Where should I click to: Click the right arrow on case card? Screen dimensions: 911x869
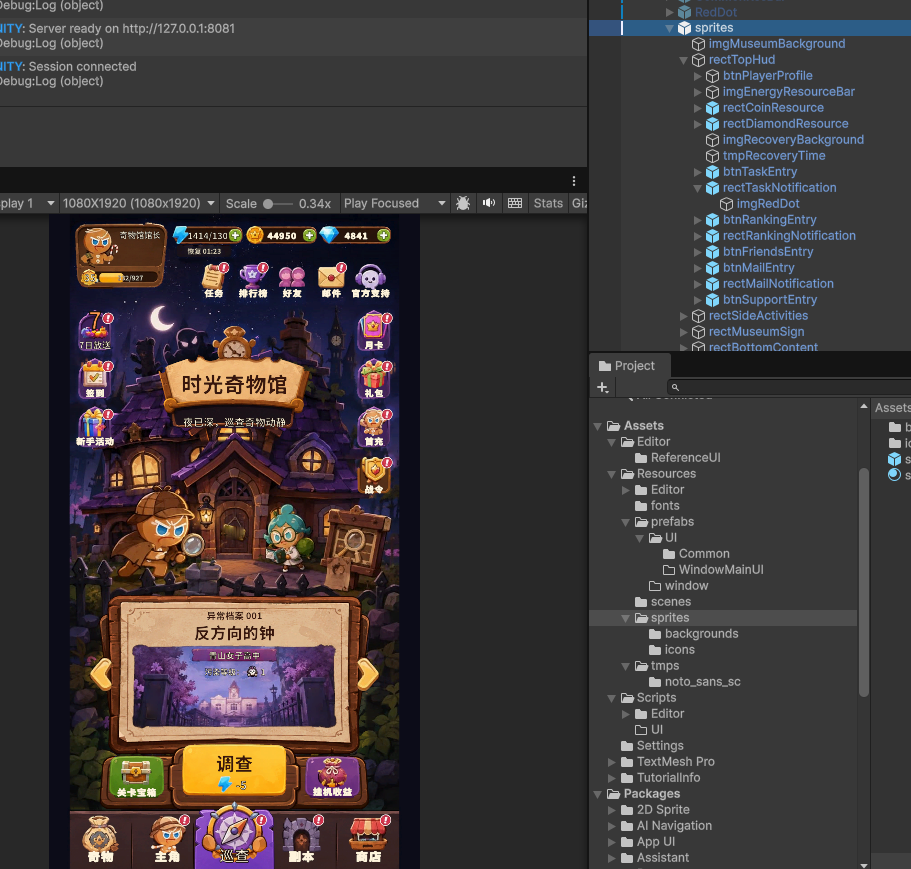tap(367, 674)
